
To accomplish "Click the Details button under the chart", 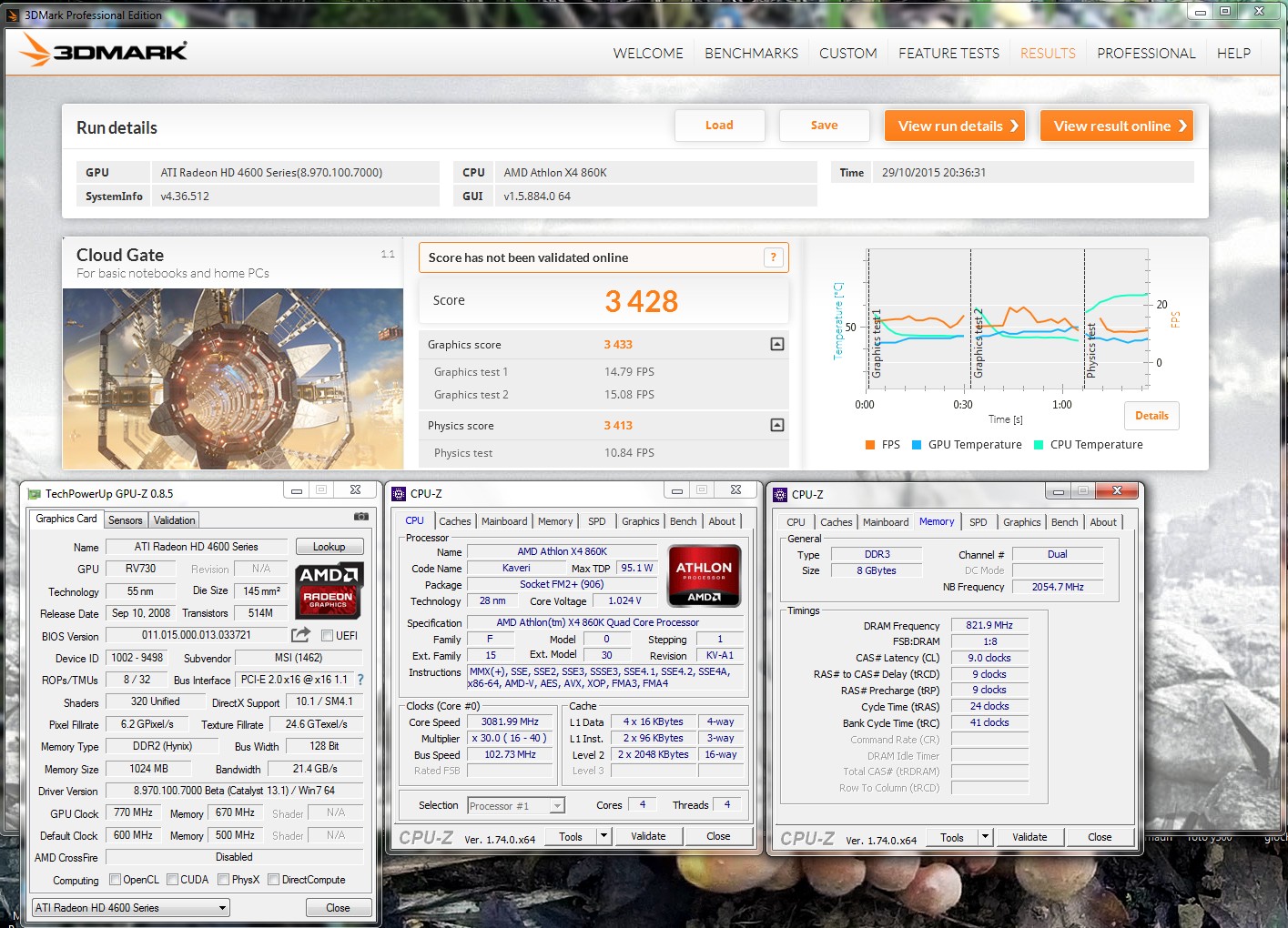I will [x=1151, y=416].
